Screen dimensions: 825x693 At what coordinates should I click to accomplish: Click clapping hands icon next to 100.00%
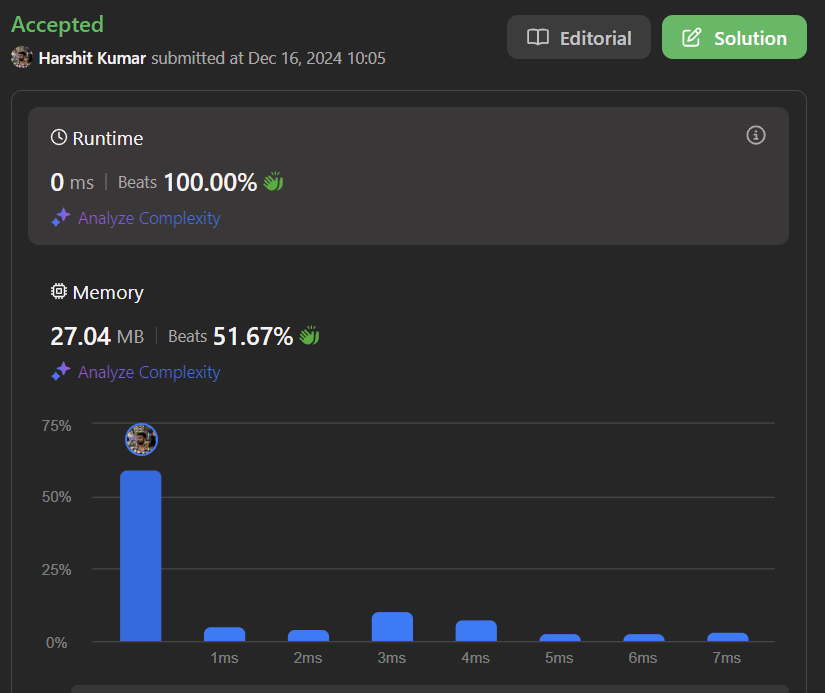[274, 182]
